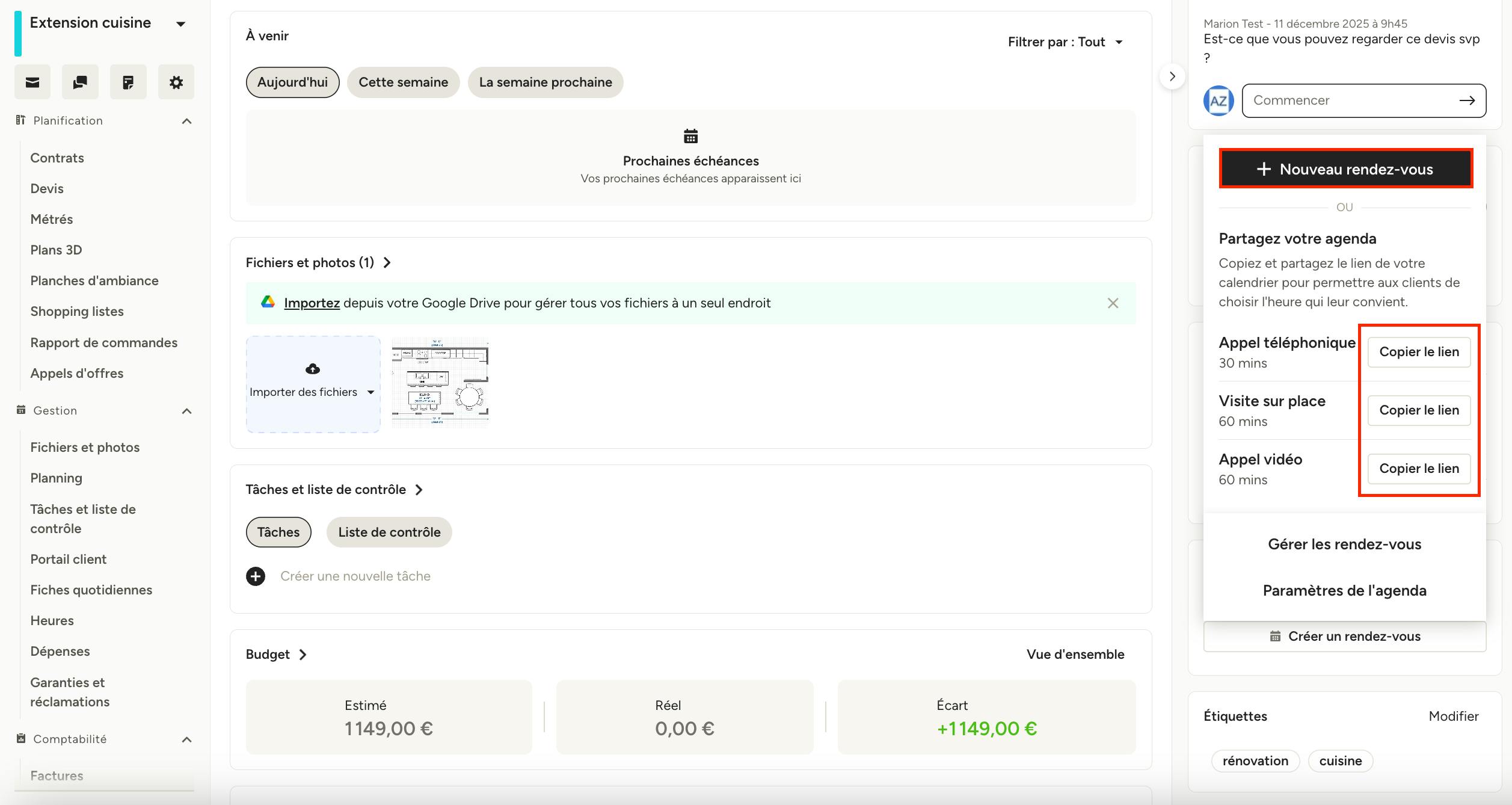The height and width of the screenshot is (805, 1512).
Task: Open the Filtrer par : Tout dropdown
Action: (1065, 42)
